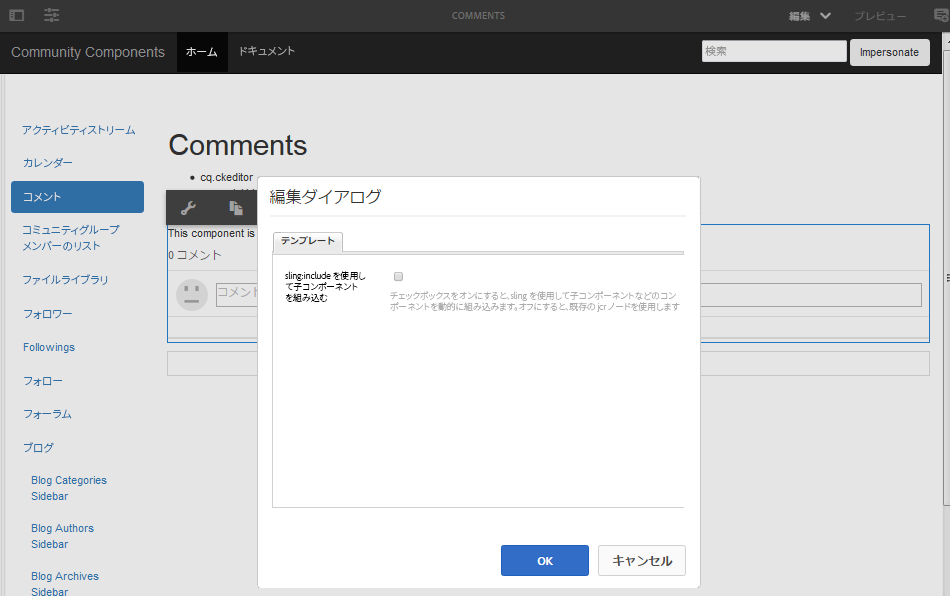Open page information settings icon
Image resolution: width=950 pixels, height=596 pixels.
[x=51, y=15]
